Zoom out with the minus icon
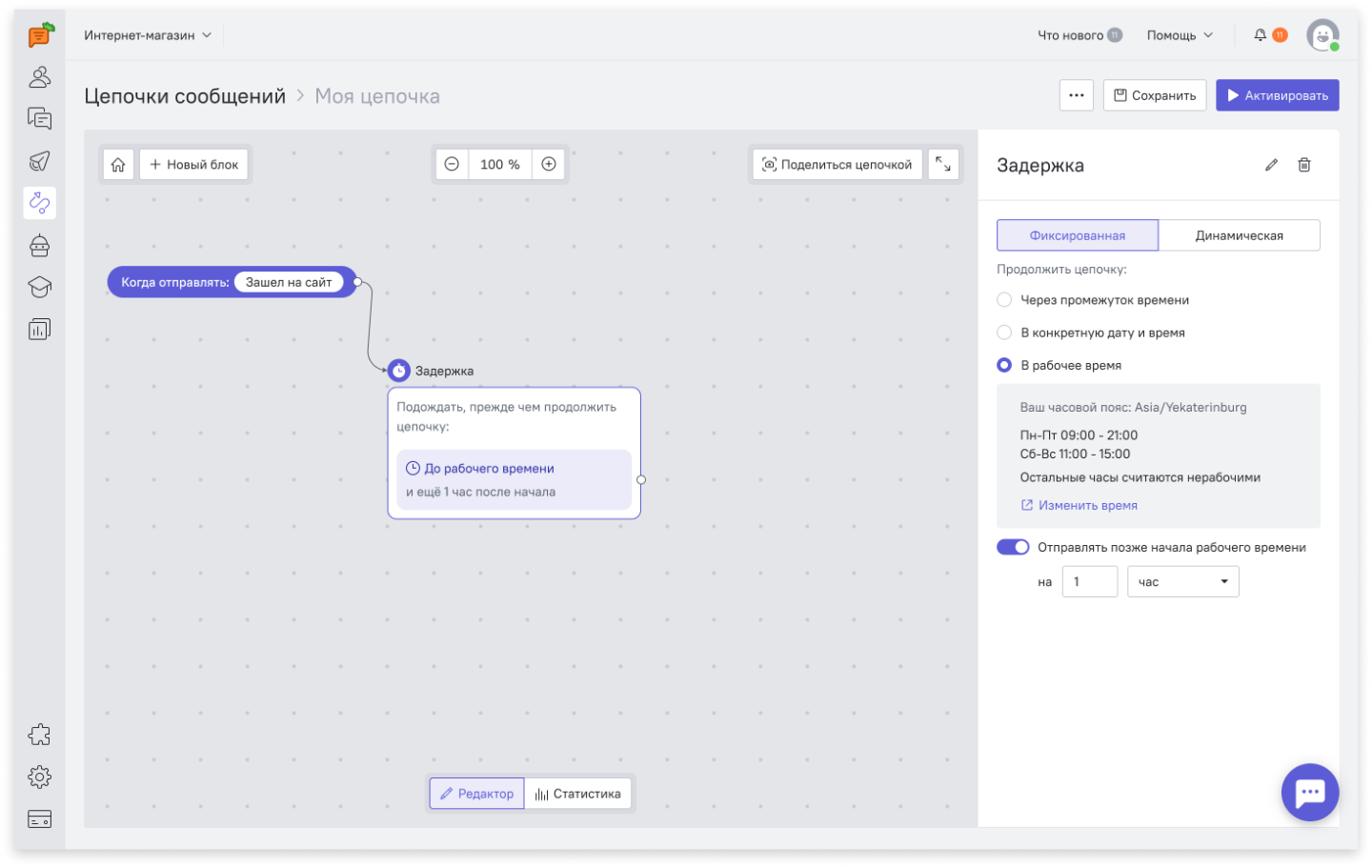 coord(452,165)
